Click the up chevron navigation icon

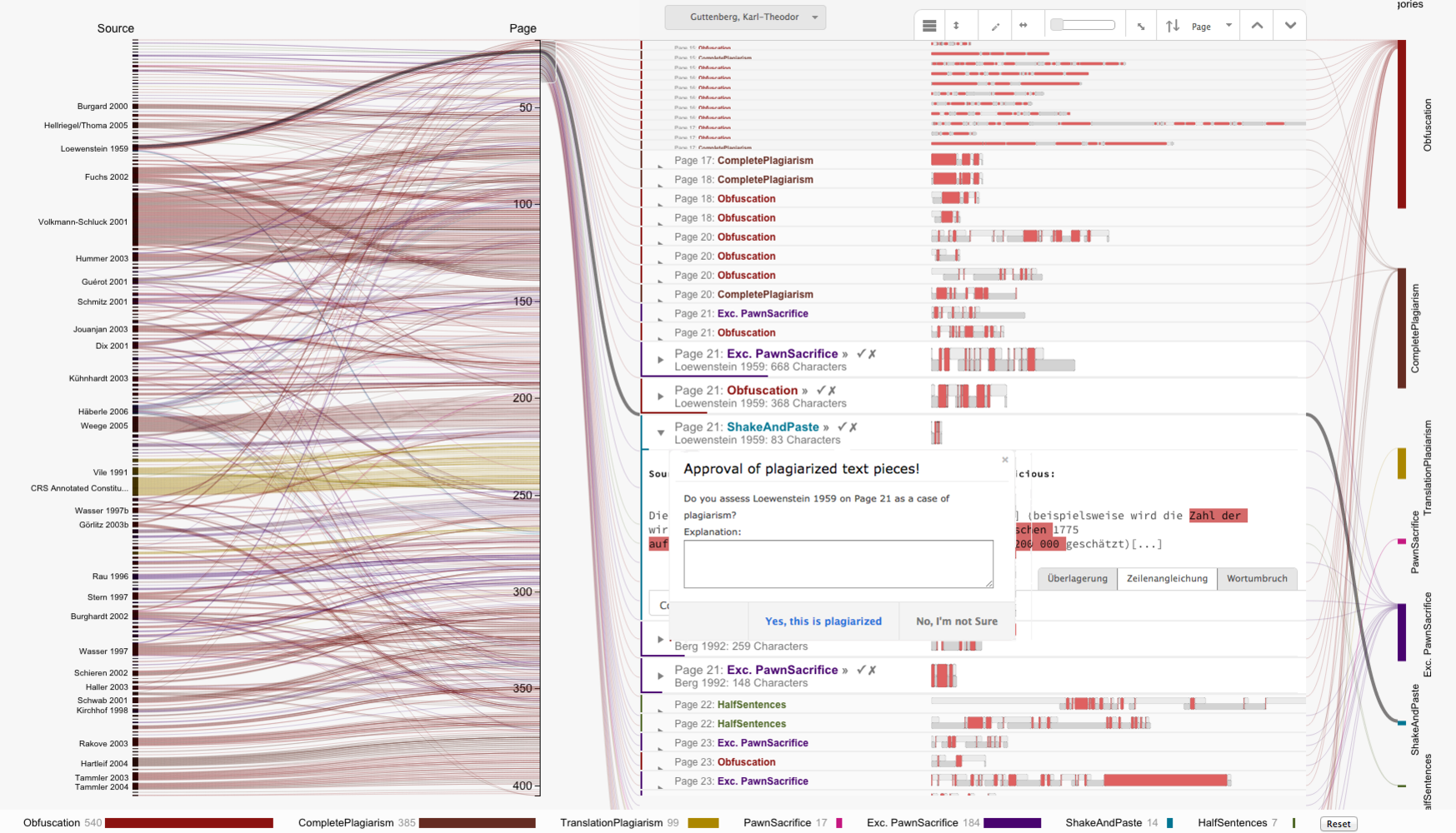pyautogui.click(x=1257, y=26)
